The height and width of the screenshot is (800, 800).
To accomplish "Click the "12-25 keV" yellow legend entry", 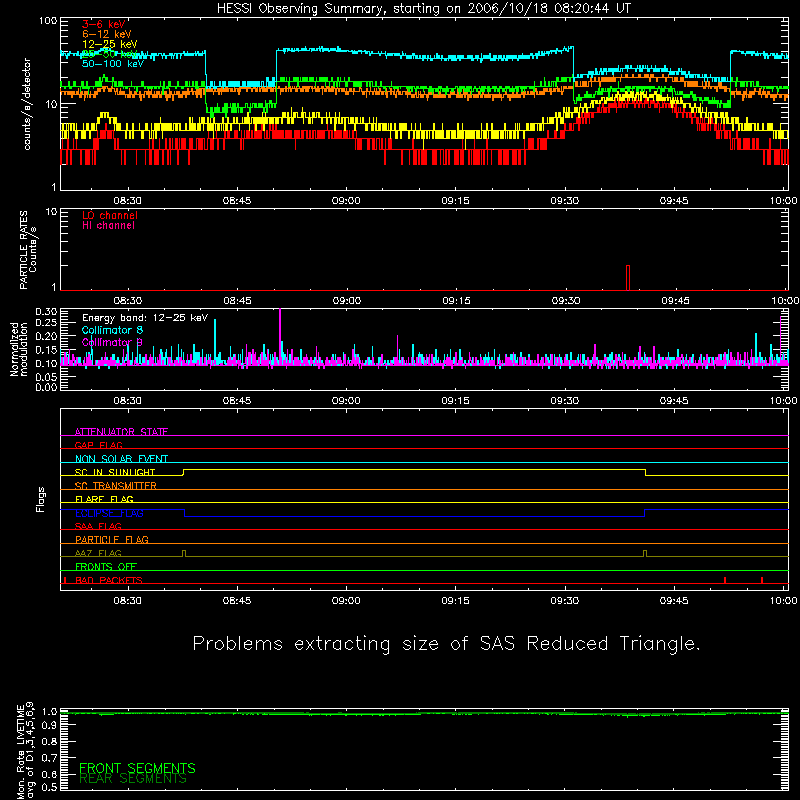I will (x=110, y=44).
